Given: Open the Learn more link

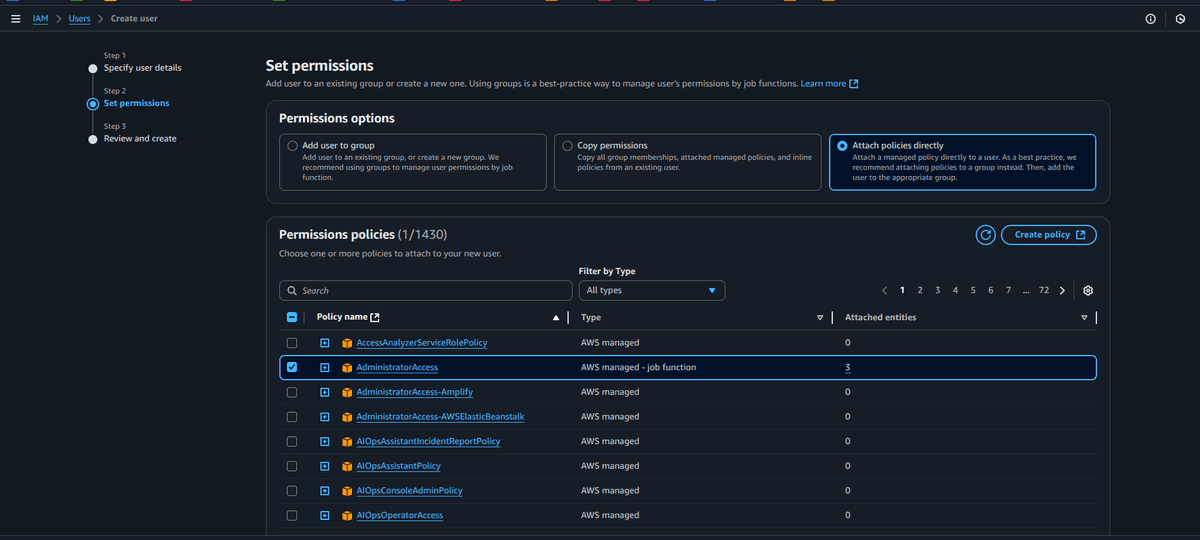Looking at the screenshot, I should pos(829,84).
